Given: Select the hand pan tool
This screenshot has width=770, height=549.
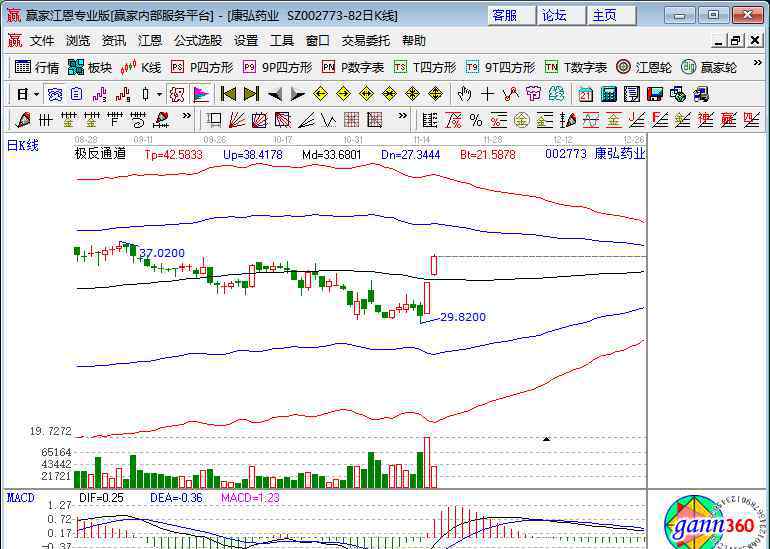Looking at the screenshot, I should pyautogui.click(x=464, y=94).
